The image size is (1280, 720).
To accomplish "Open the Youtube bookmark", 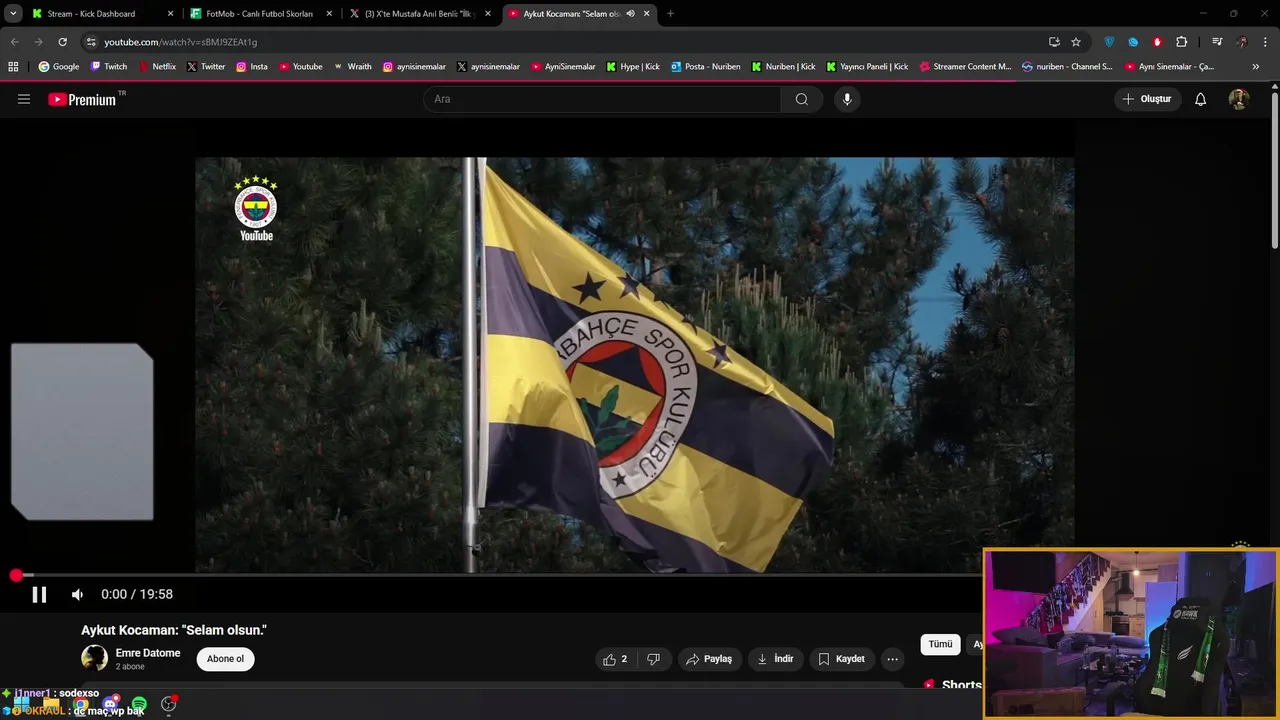I will coord(300,67).
